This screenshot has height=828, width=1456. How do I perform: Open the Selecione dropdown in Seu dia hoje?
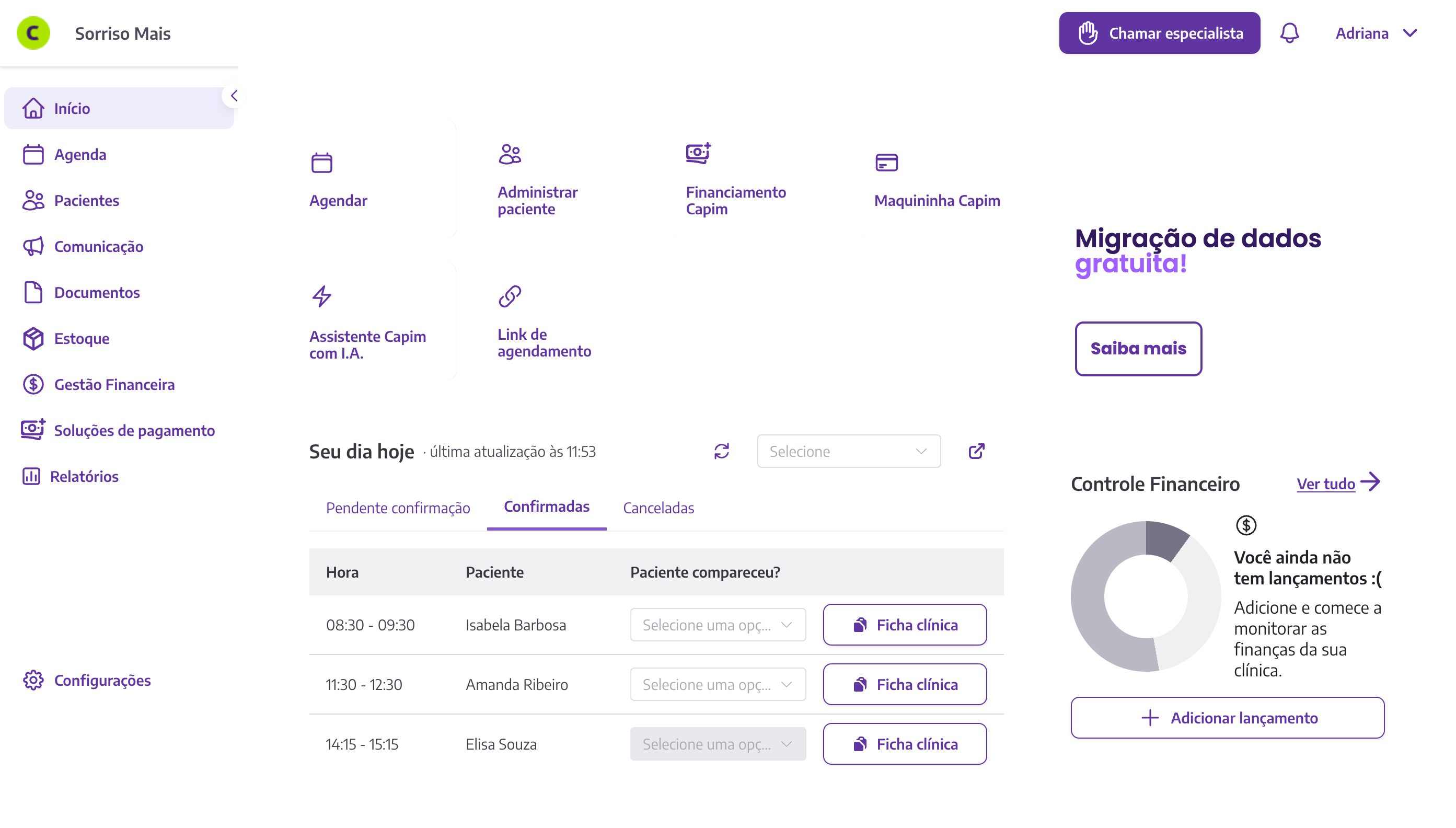pyautogui.click(x=848, y=451)
